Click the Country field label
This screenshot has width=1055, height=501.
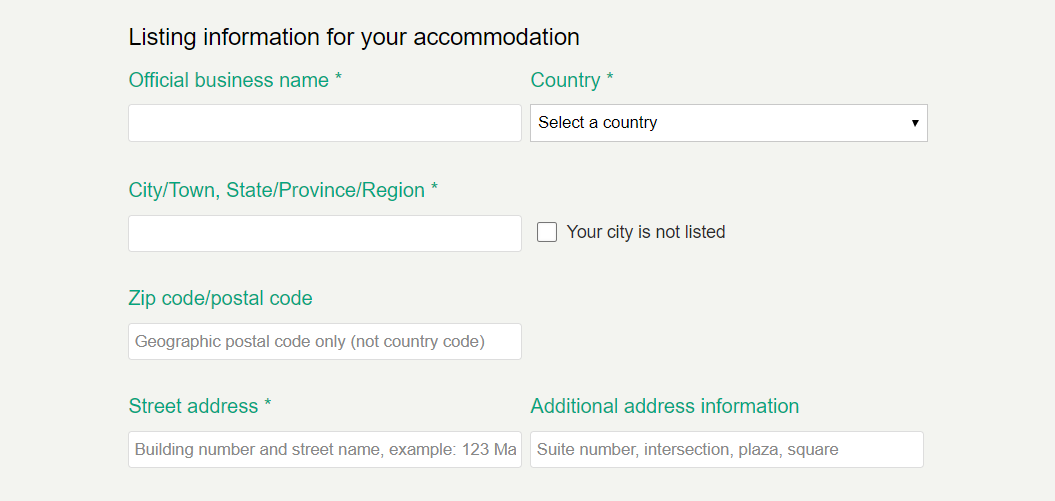[x=565, y=80]
